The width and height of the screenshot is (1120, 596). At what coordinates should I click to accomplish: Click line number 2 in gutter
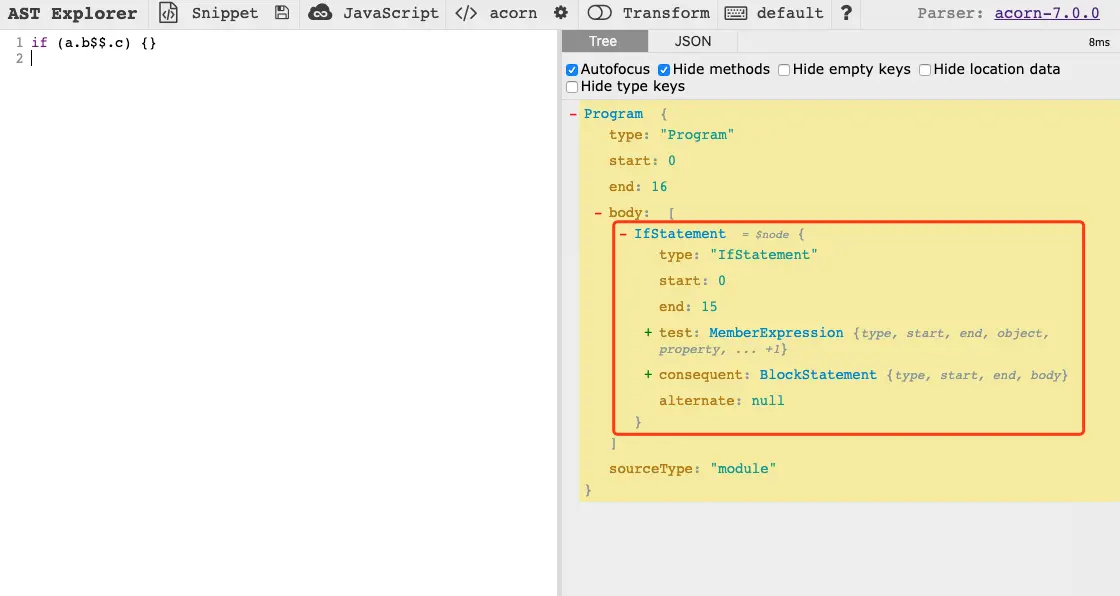[19, 59]
